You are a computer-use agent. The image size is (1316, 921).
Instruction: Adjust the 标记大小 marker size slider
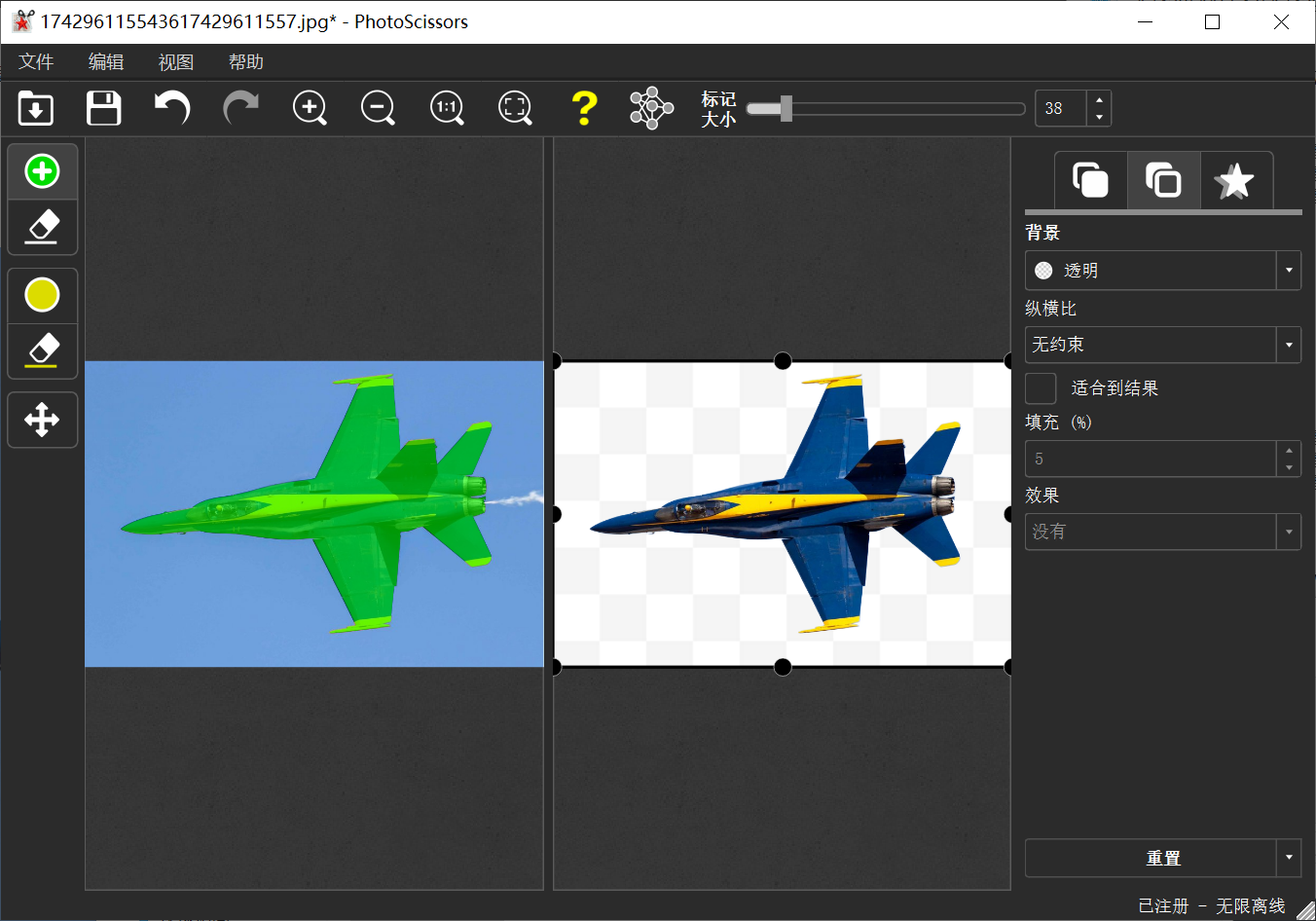coord(886,108)
